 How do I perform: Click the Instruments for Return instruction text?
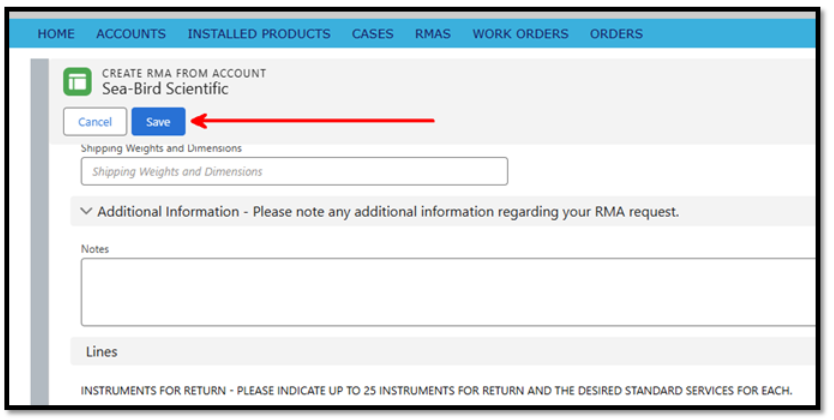coord(436,390)
